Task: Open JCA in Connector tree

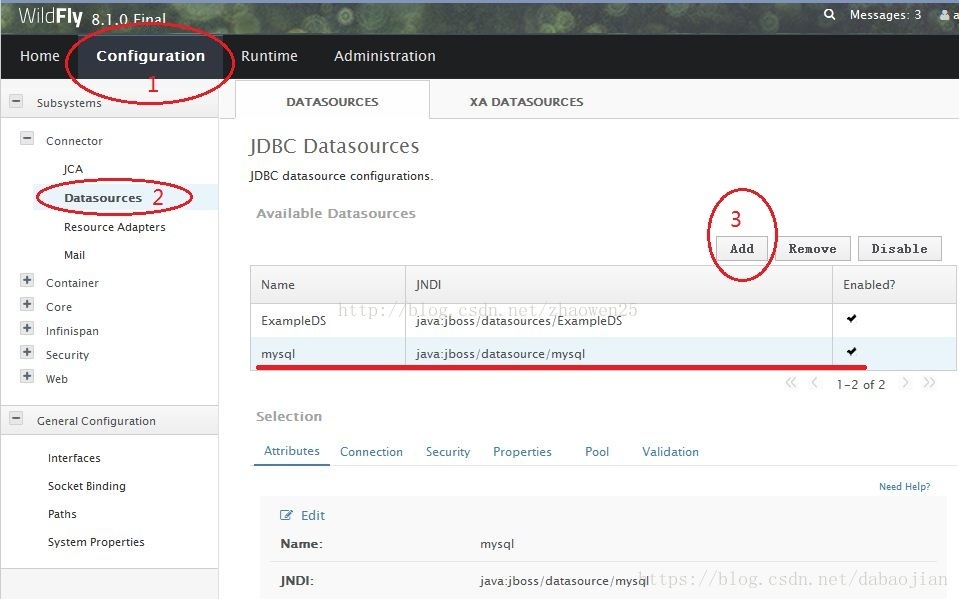Action: 73,169
